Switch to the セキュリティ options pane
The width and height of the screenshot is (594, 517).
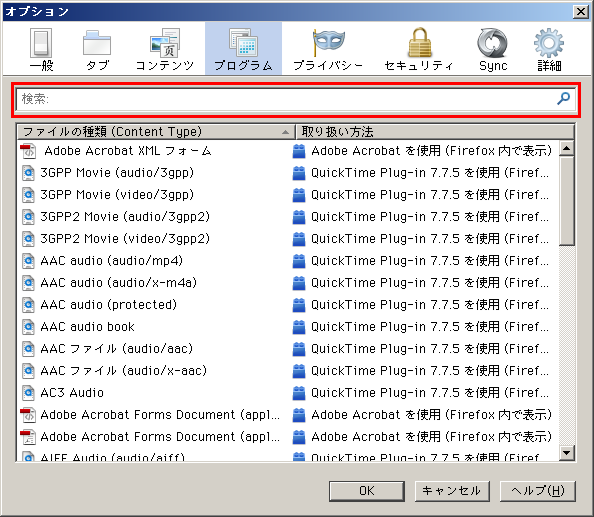(x=419, y=49)
